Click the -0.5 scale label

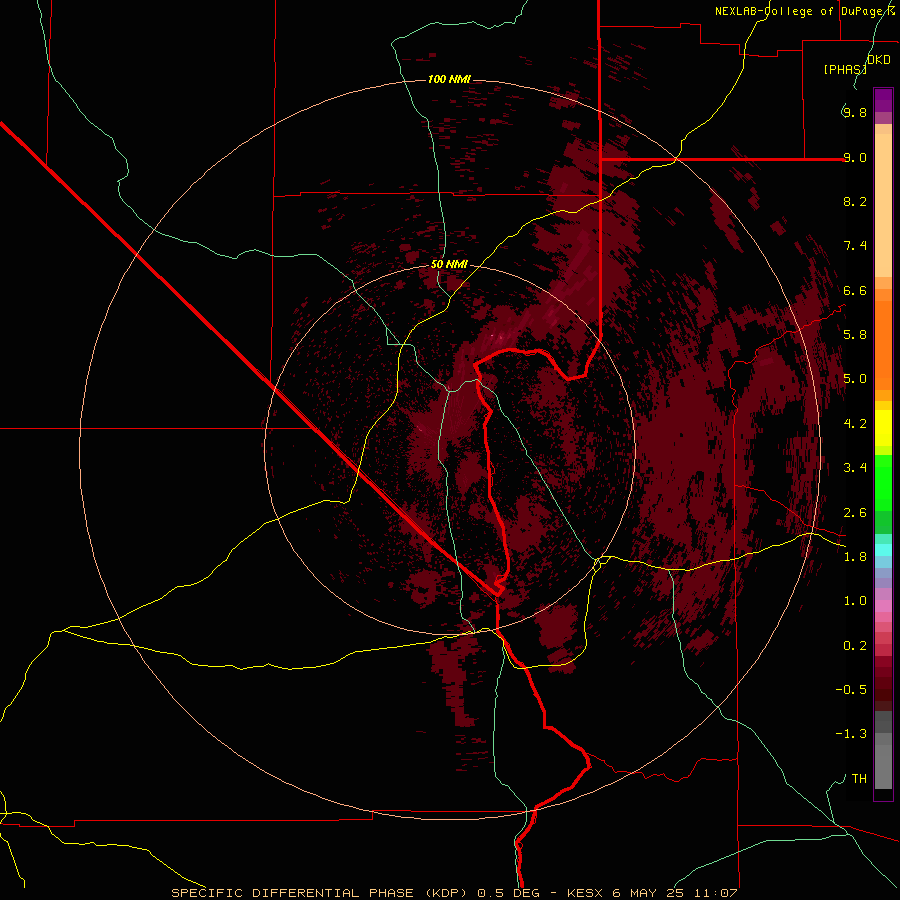coord(851,690)
